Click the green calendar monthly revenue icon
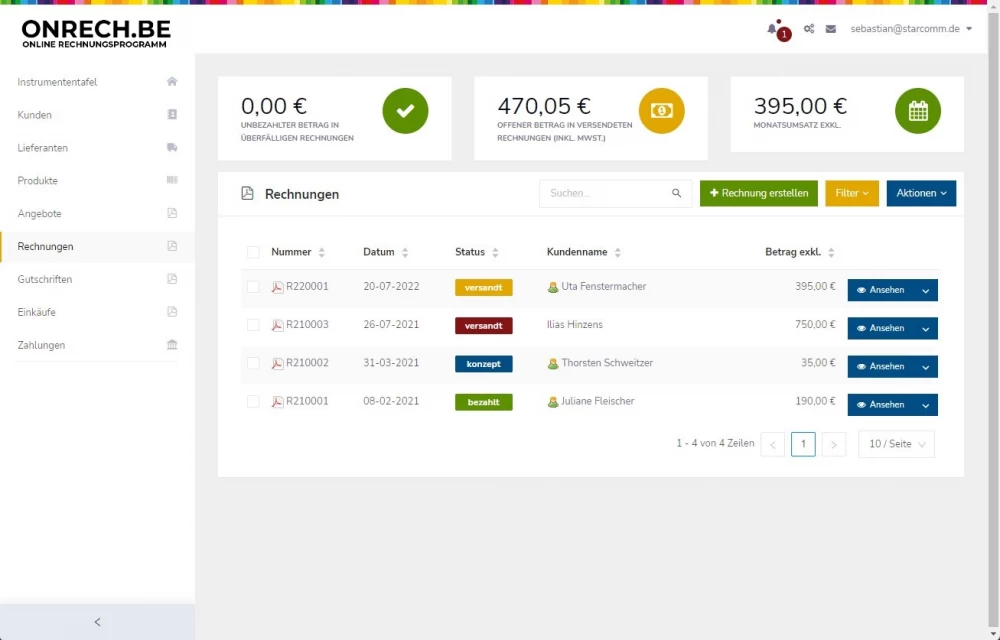Screen dimensions: 1000x640 [x=917, y=111]
